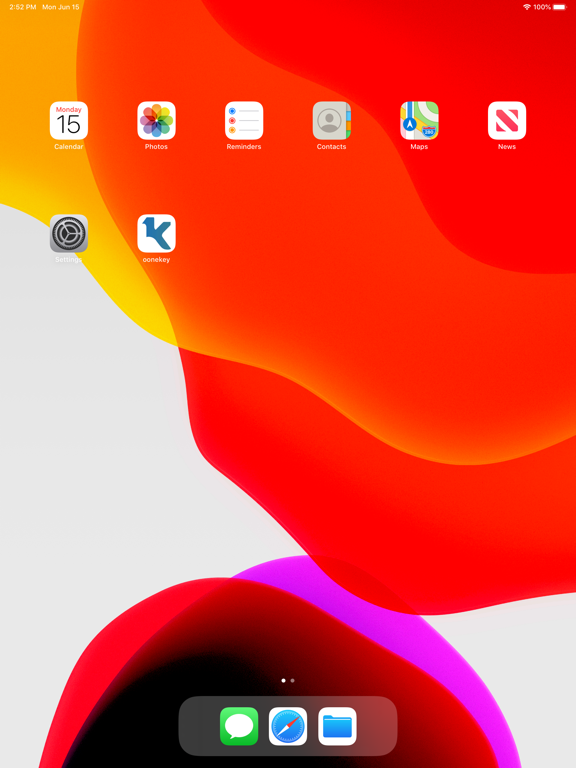Tap the battery indicator in status bar
Viewport: 576px width, 768px height.
click(x=560, y=7)
